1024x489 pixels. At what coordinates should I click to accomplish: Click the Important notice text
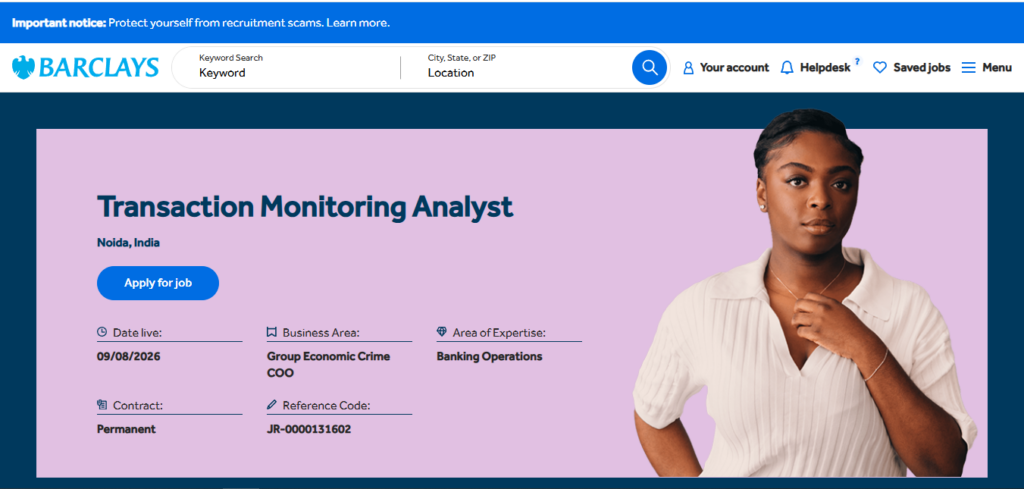59,23
